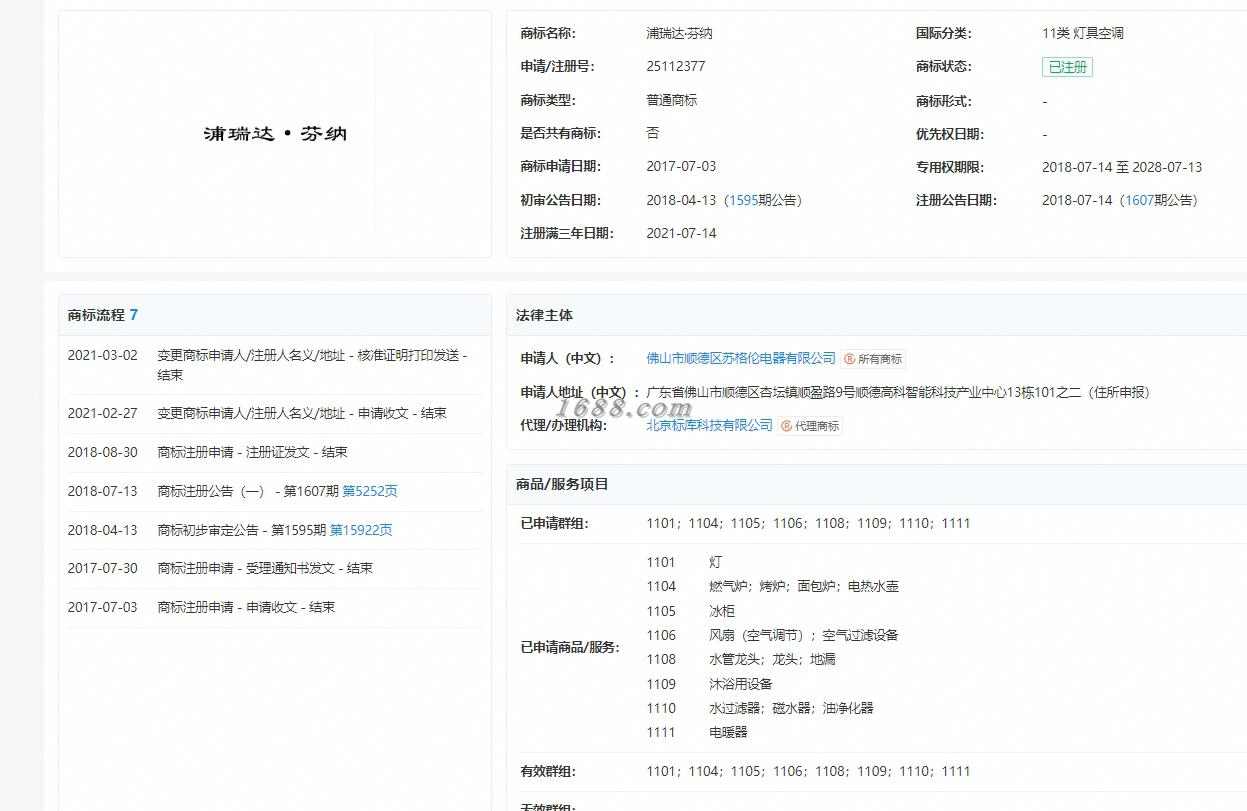The height and width of the screenshot is (811, 1247).
Task: Select the 2017-07-03 申请收文 flow entry
Action: tap(274, 607)
